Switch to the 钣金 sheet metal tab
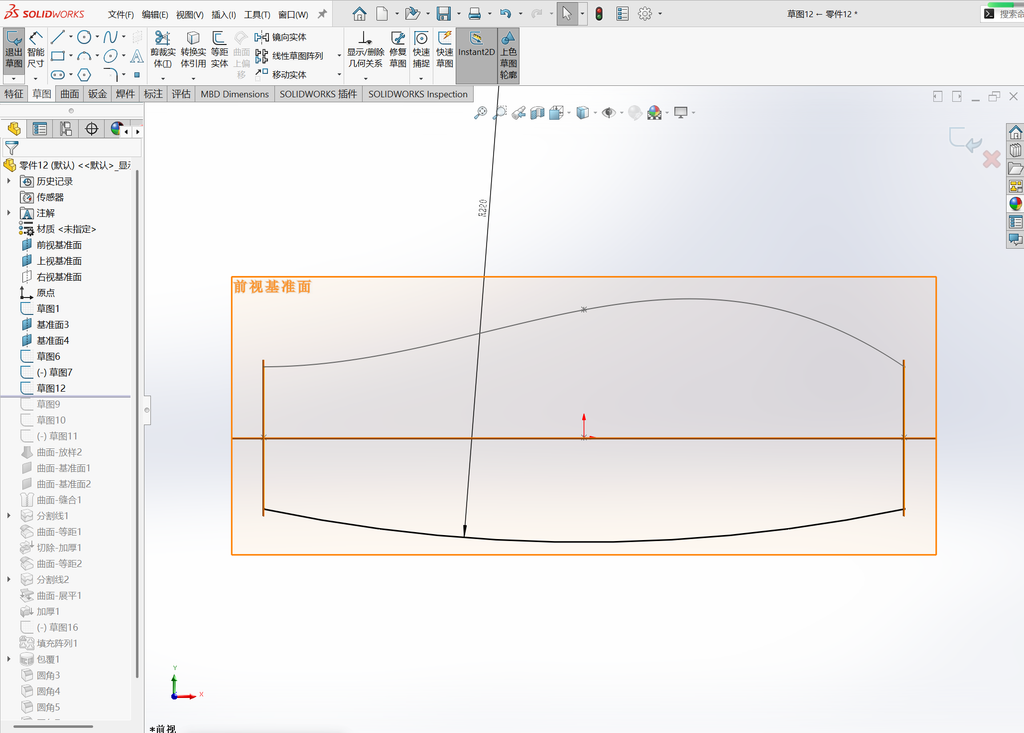 [97, 94]
